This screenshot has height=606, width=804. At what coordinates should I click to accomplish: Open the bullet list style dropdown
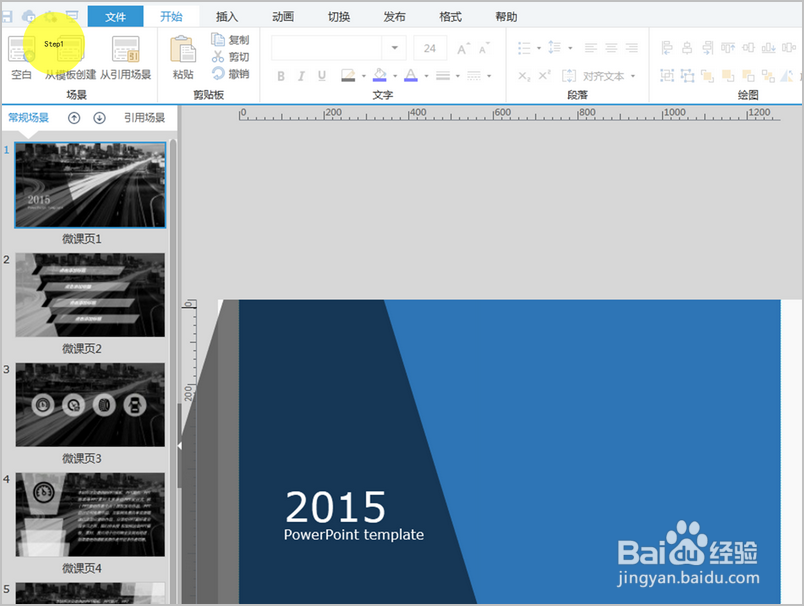[x=539, y=48]
